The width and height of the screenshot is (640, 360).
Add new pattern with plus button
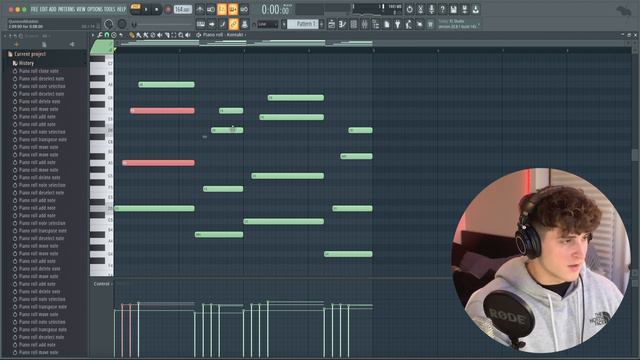click(322, 24)
